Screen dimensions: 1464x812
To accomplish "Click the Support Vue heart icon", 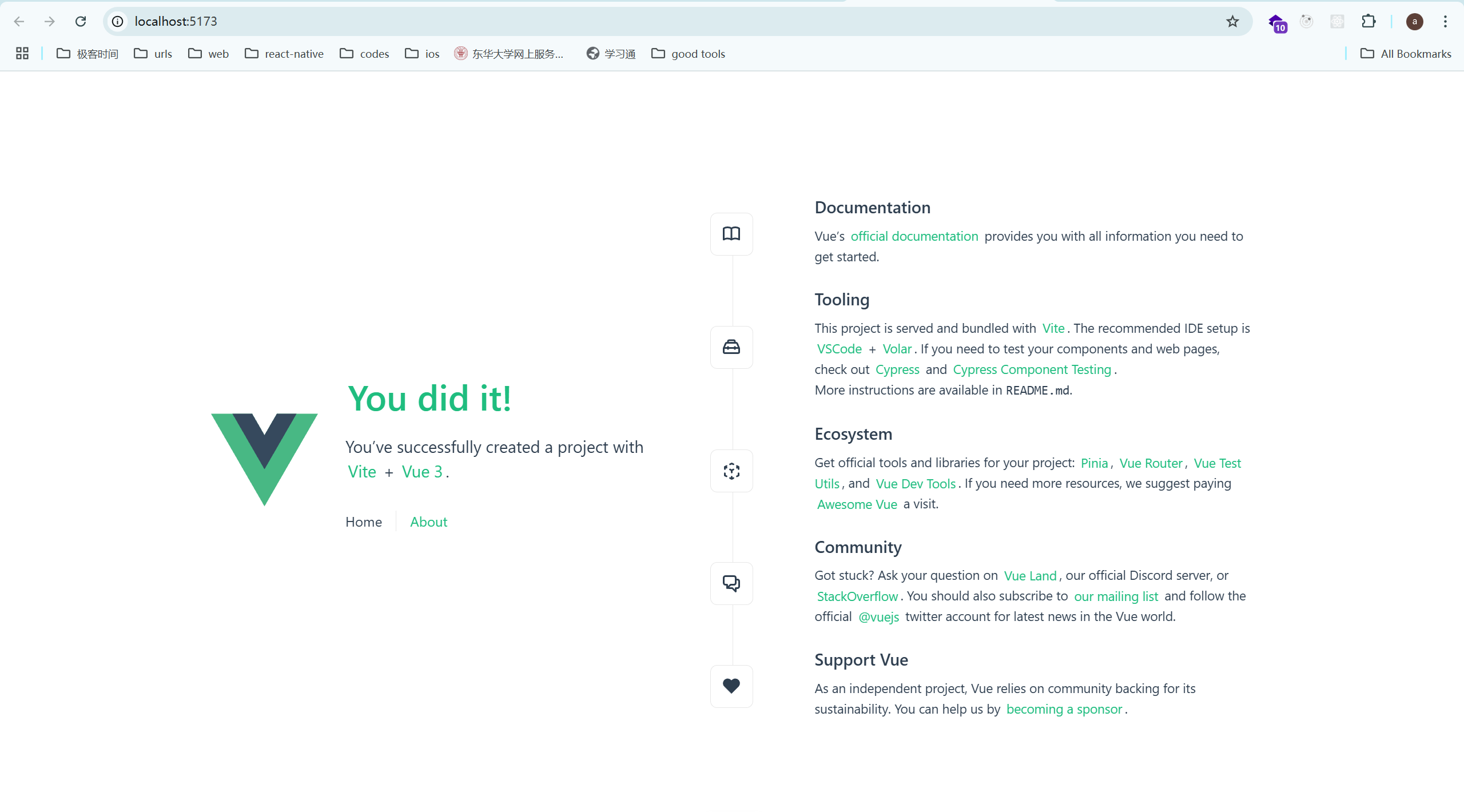I will pos(731,686).
